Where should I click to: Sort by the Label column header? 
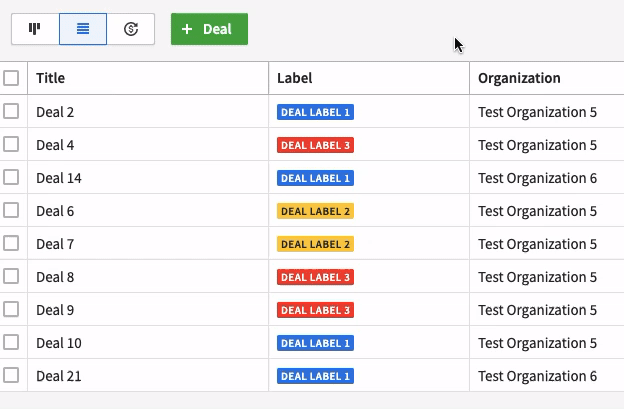point(294,78)
